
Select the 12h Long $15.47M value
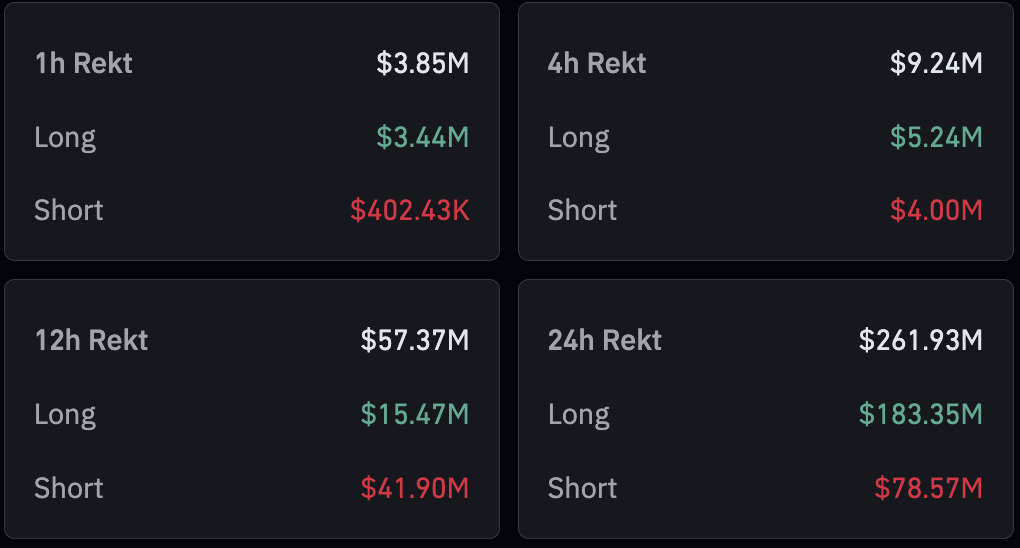414,414
